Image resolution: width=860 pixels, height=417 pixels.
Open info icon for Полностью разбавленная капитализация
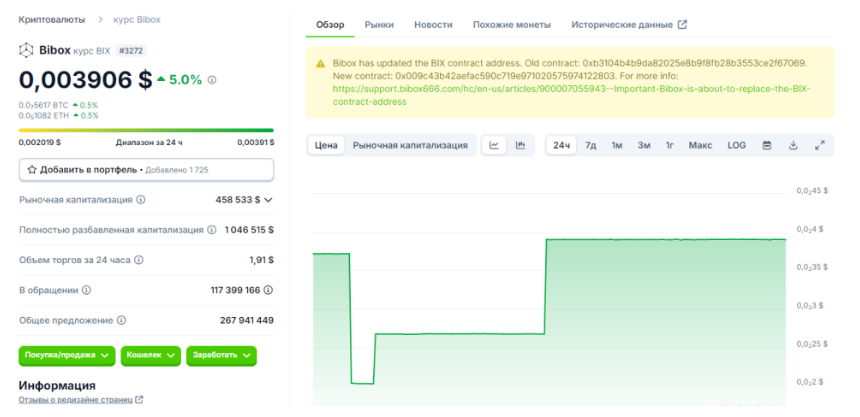click(x=212, y=230)
